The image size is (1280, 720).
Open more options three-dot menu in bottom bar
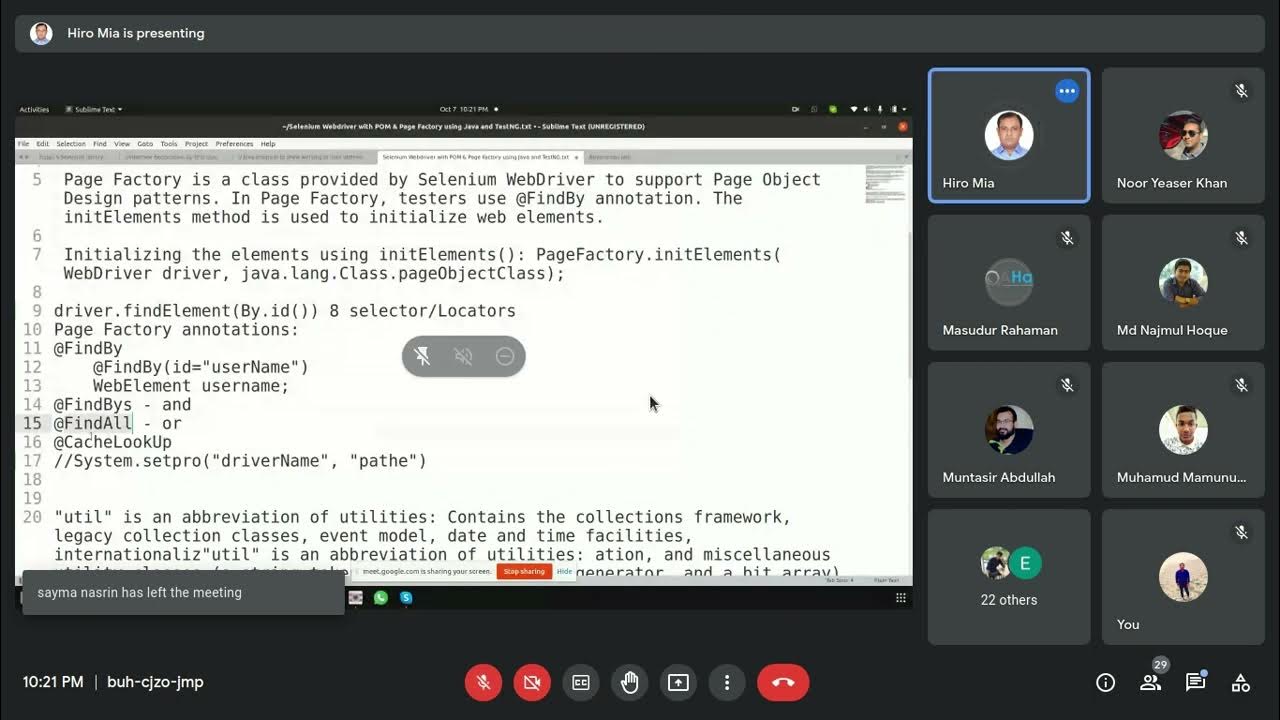click(x=727, y=682)
